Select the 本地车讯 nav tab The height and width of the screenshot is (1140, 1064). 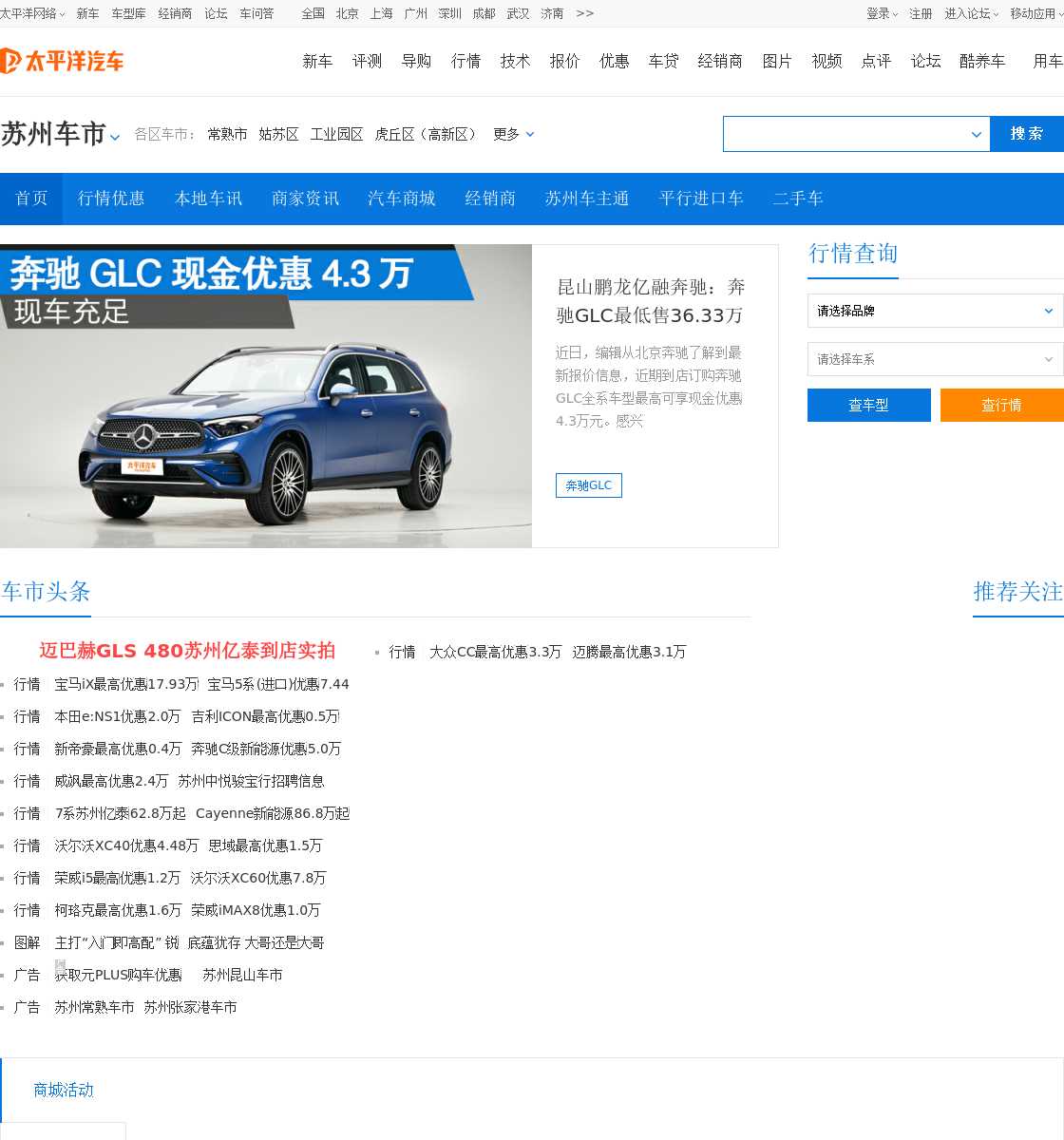[208, 199]
